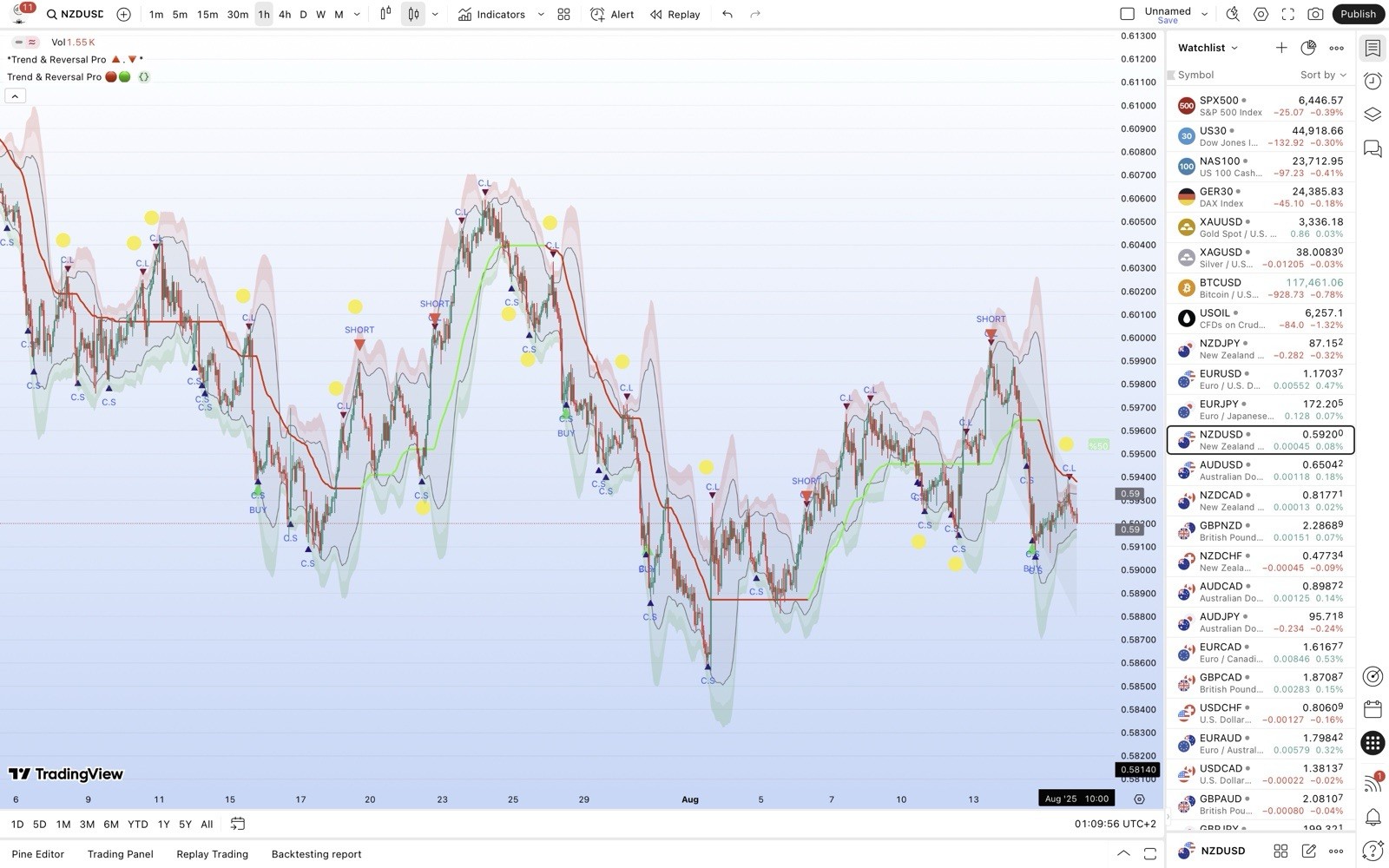Open quick search icon in top bar
The height and width of the screenshot is (868, 1389).
point(1233,14)
